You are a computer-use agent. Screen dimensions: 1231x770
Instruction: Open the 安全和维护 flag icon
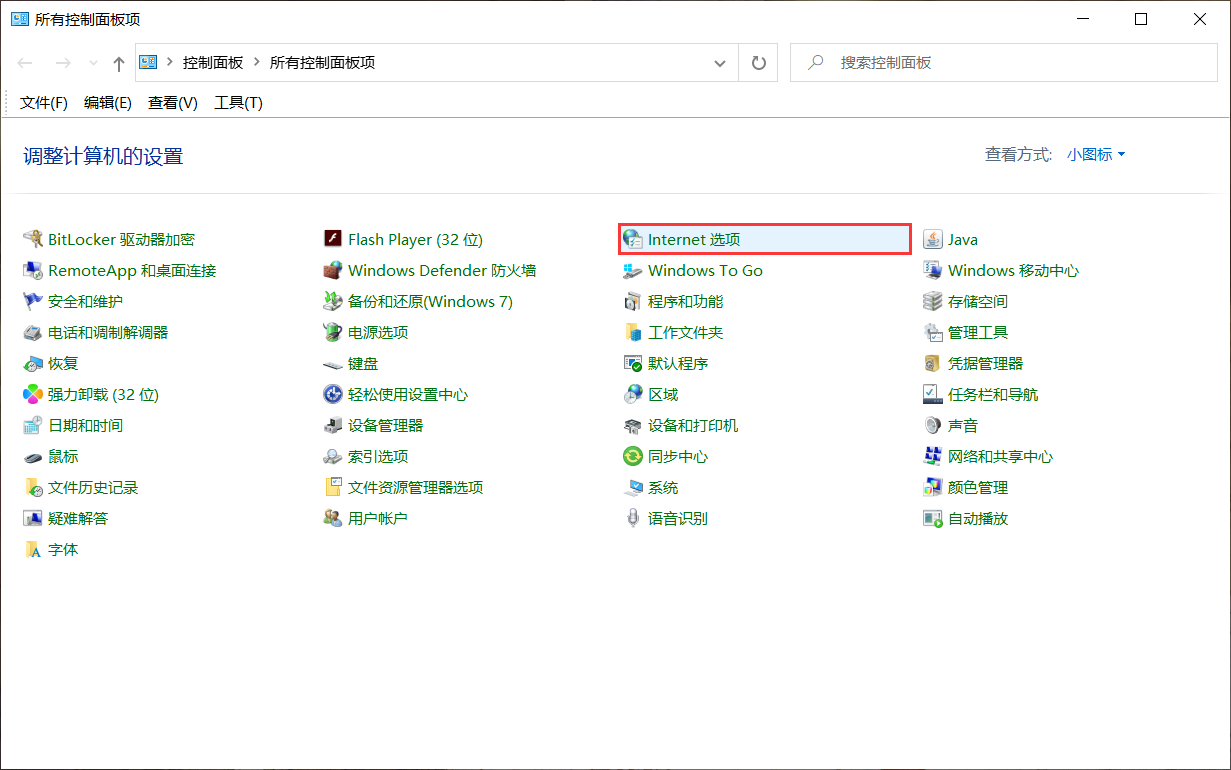[x=33, y=301]
